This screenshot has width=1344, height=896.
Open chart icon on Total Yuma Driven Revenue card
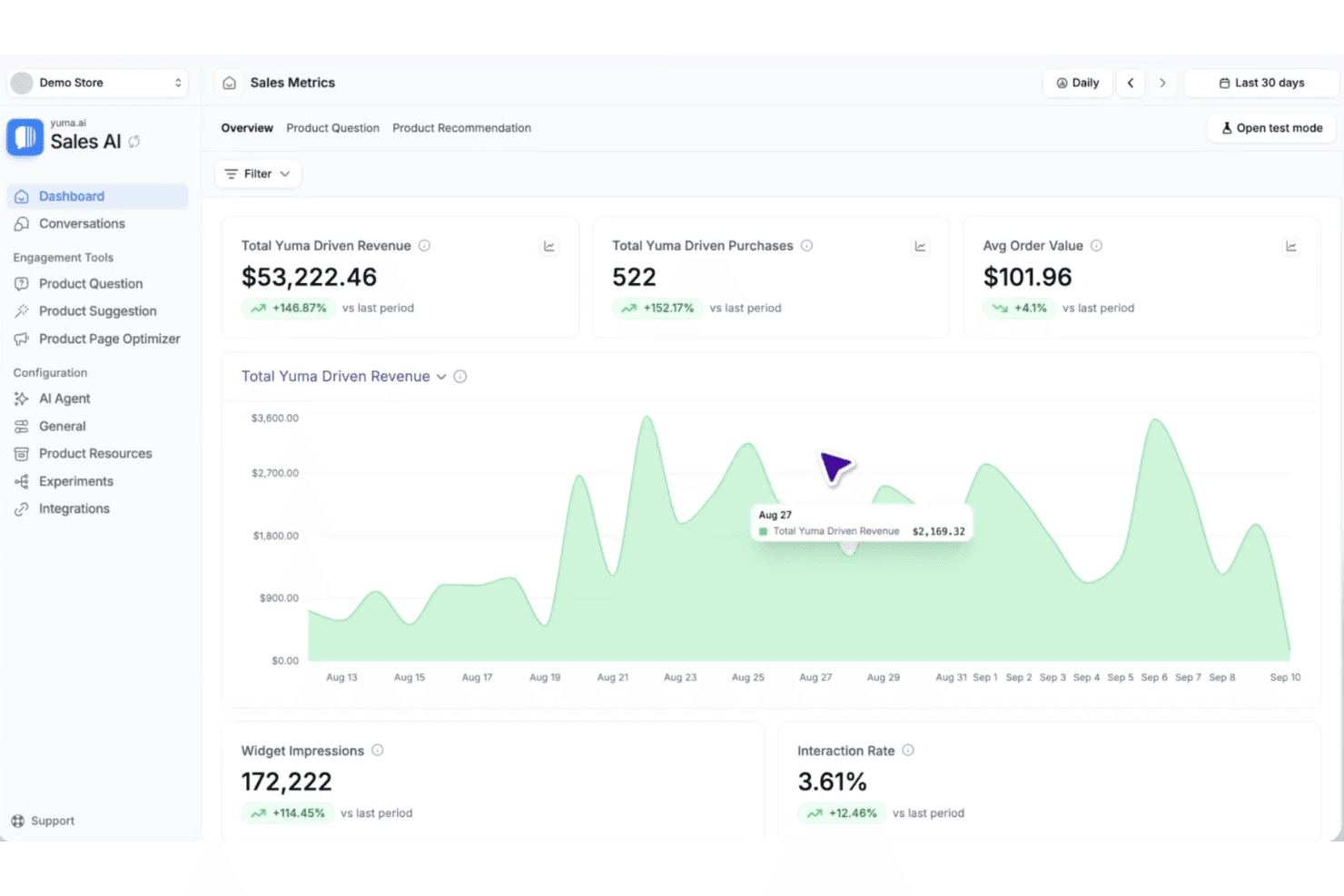pos(549,246)
